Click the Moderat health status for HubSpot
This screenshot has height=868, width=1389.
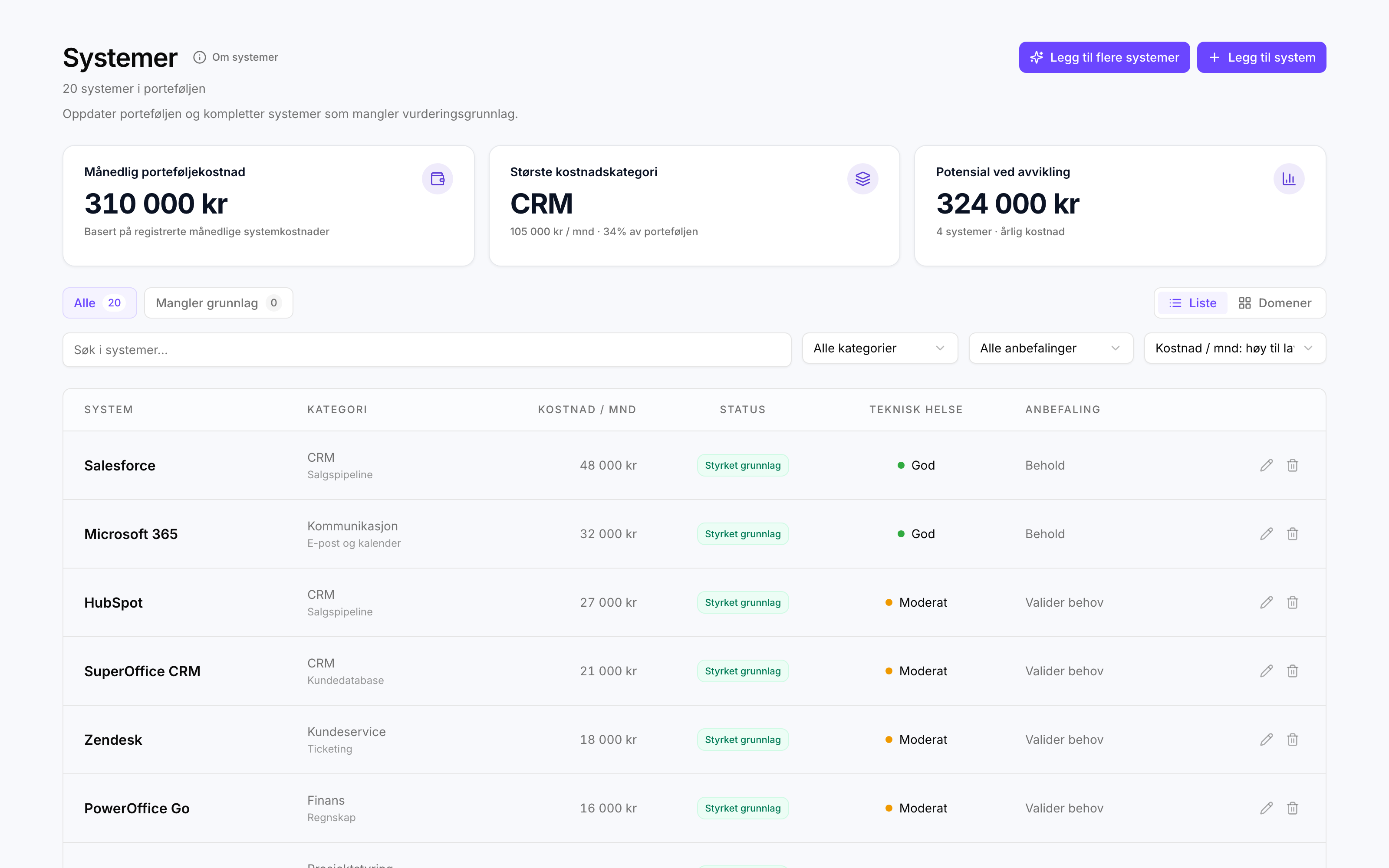[916, 602]
